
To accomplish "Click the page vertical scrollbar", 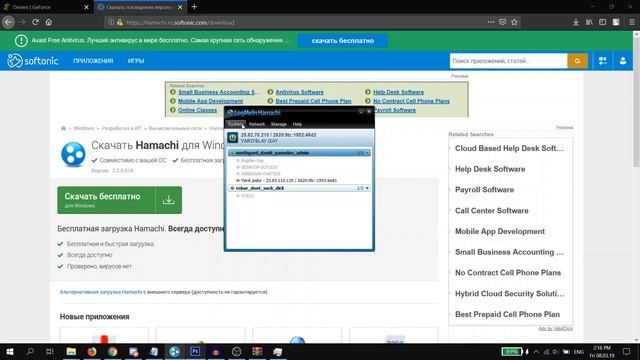I will click(x=636, y=102).
